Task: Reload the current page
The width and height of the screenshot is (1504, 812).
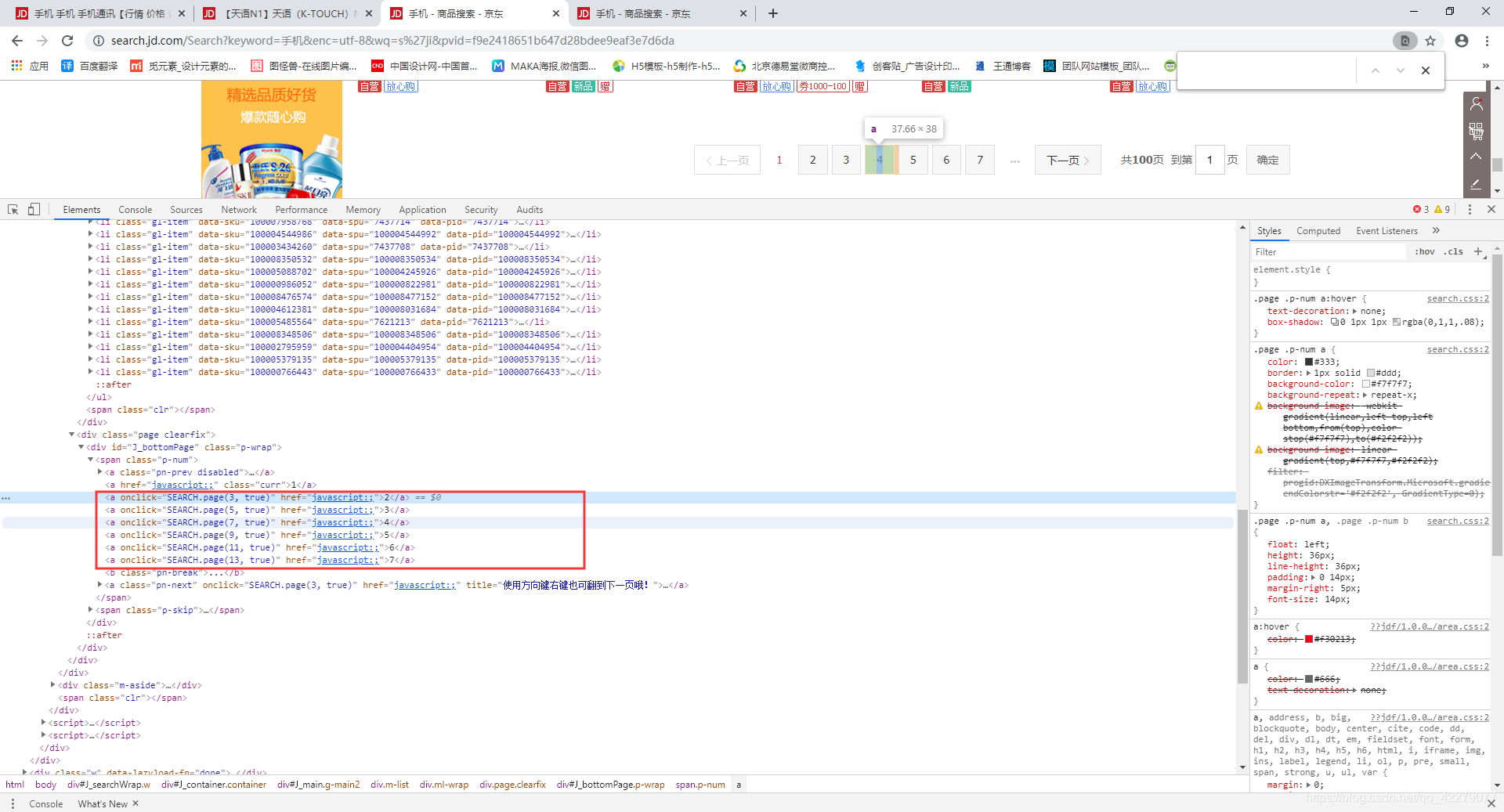Action: pyautogui.click(x=67, y=41)
